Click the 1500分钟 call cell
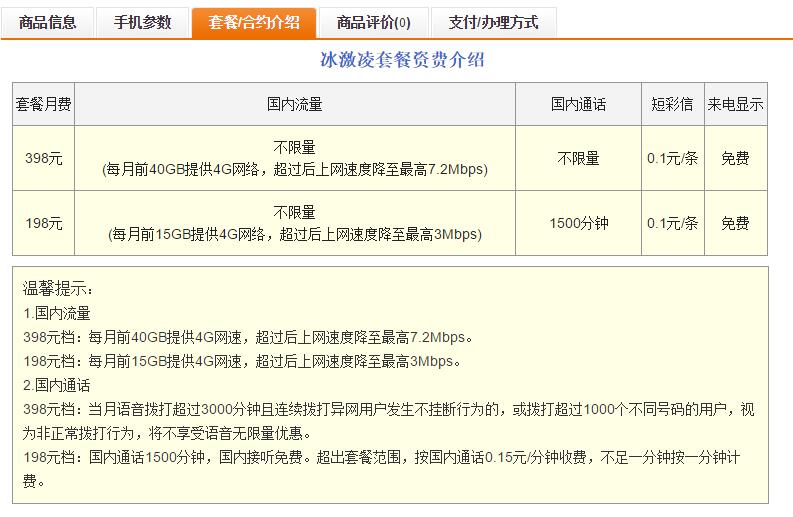This screenshot has height=517, width=793. pyautogui.click(x=578, y=223)
